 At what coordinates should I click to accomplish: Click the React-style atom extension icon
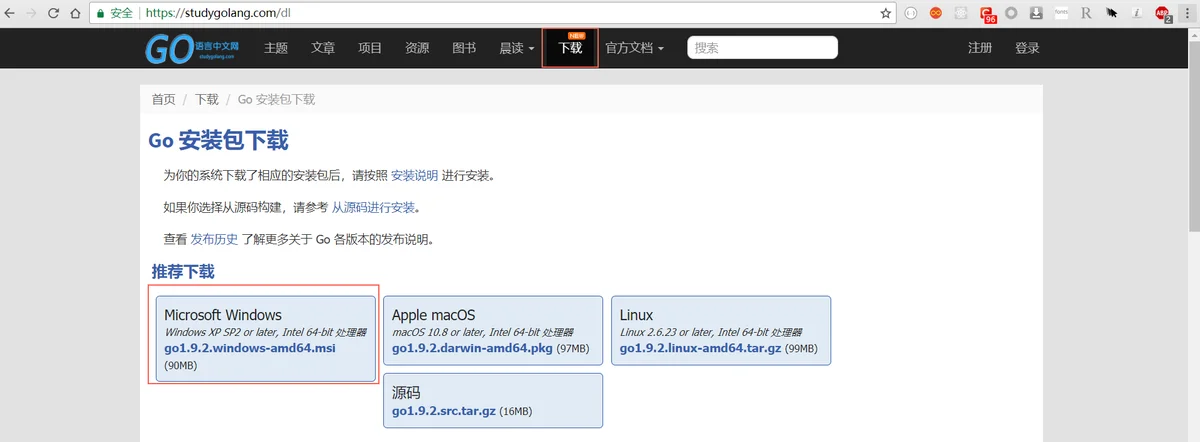pyautogui.click(x=961, y=14)
